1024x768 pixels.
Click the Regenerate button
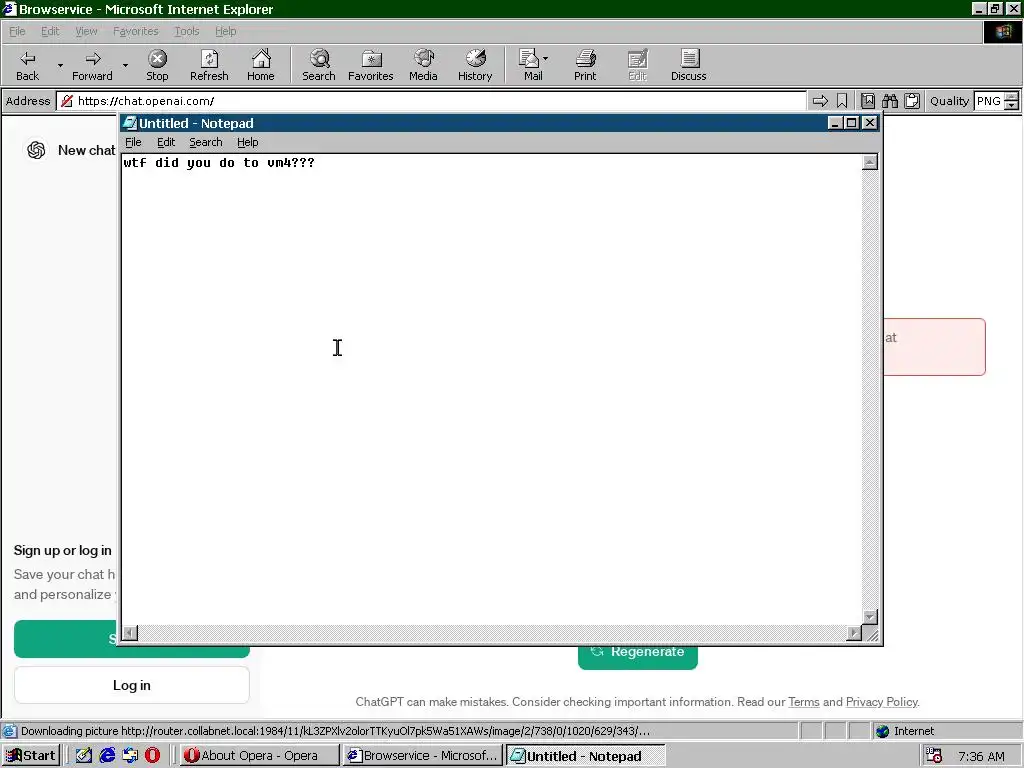coord(637,655)
